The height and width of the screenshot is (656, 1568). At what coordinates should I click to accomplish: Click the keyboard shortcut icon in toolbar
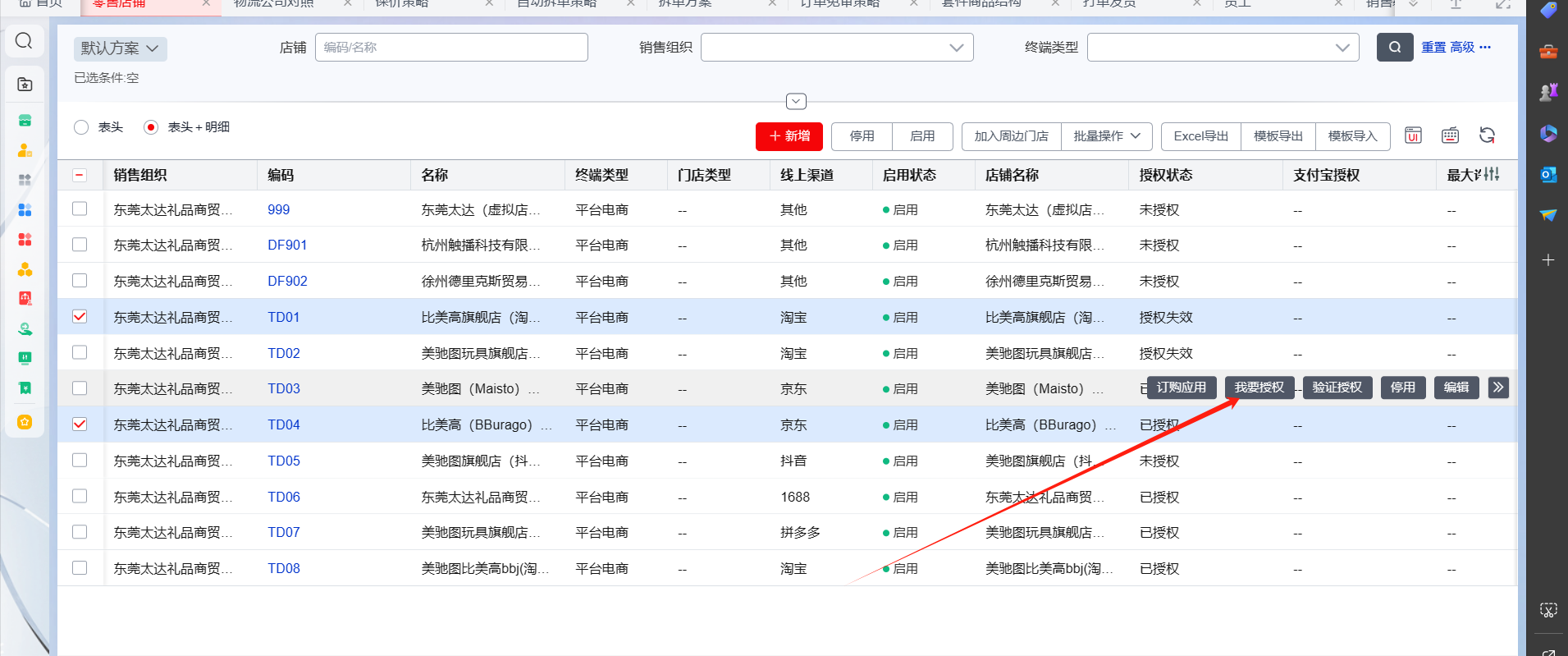[1450, 135]
